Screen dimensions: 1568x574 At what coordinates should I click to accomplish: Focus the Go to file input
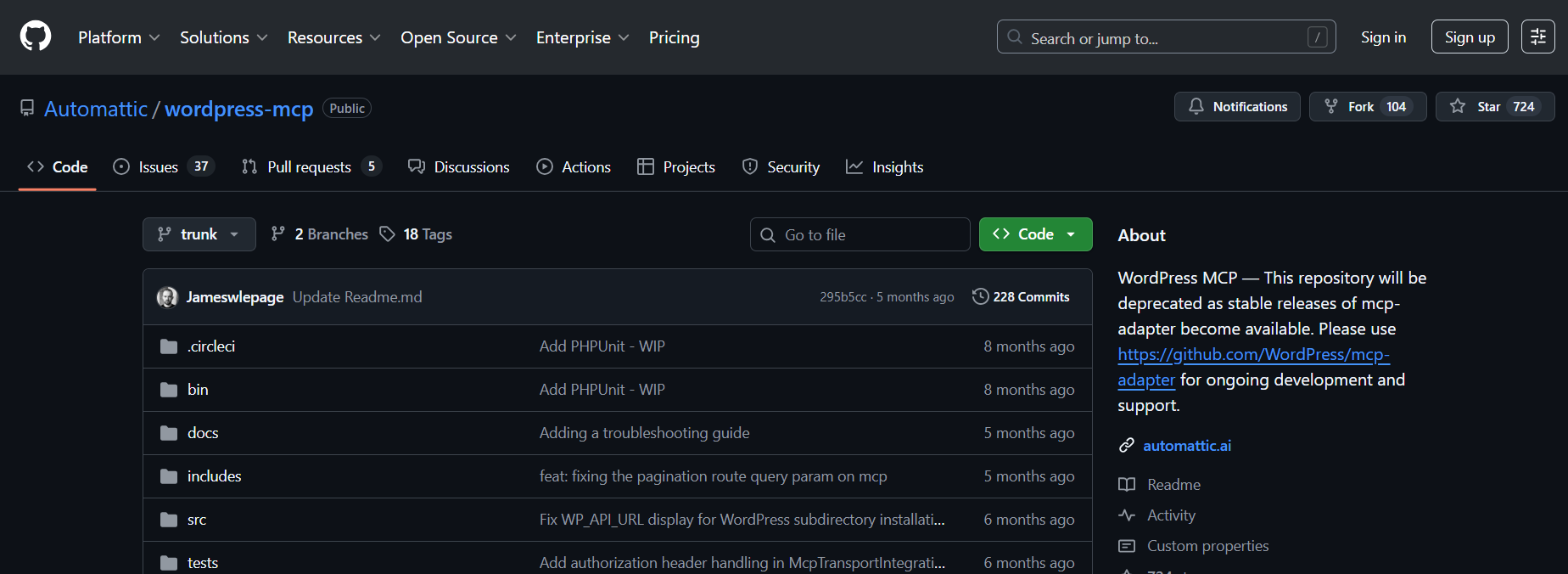tap(860, 234)
